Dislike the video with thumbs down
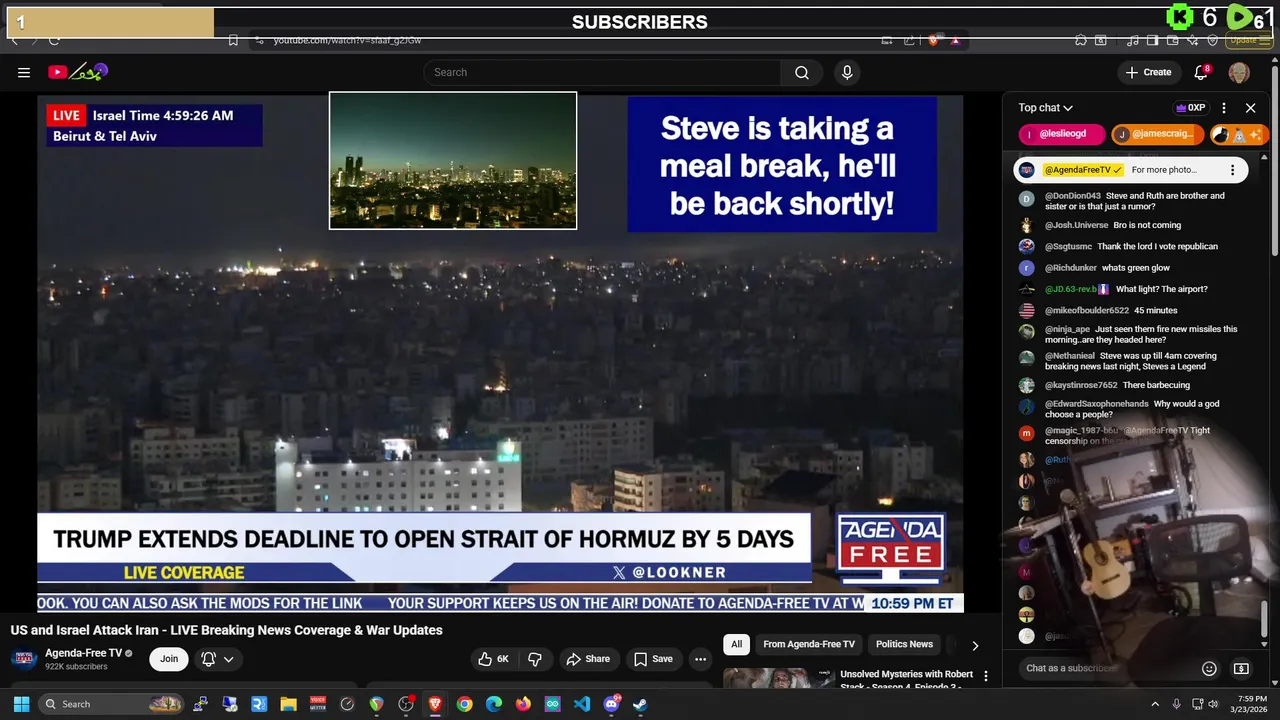Image resolution: width=1280 pixels, height=720 pixels. point(535,659)
